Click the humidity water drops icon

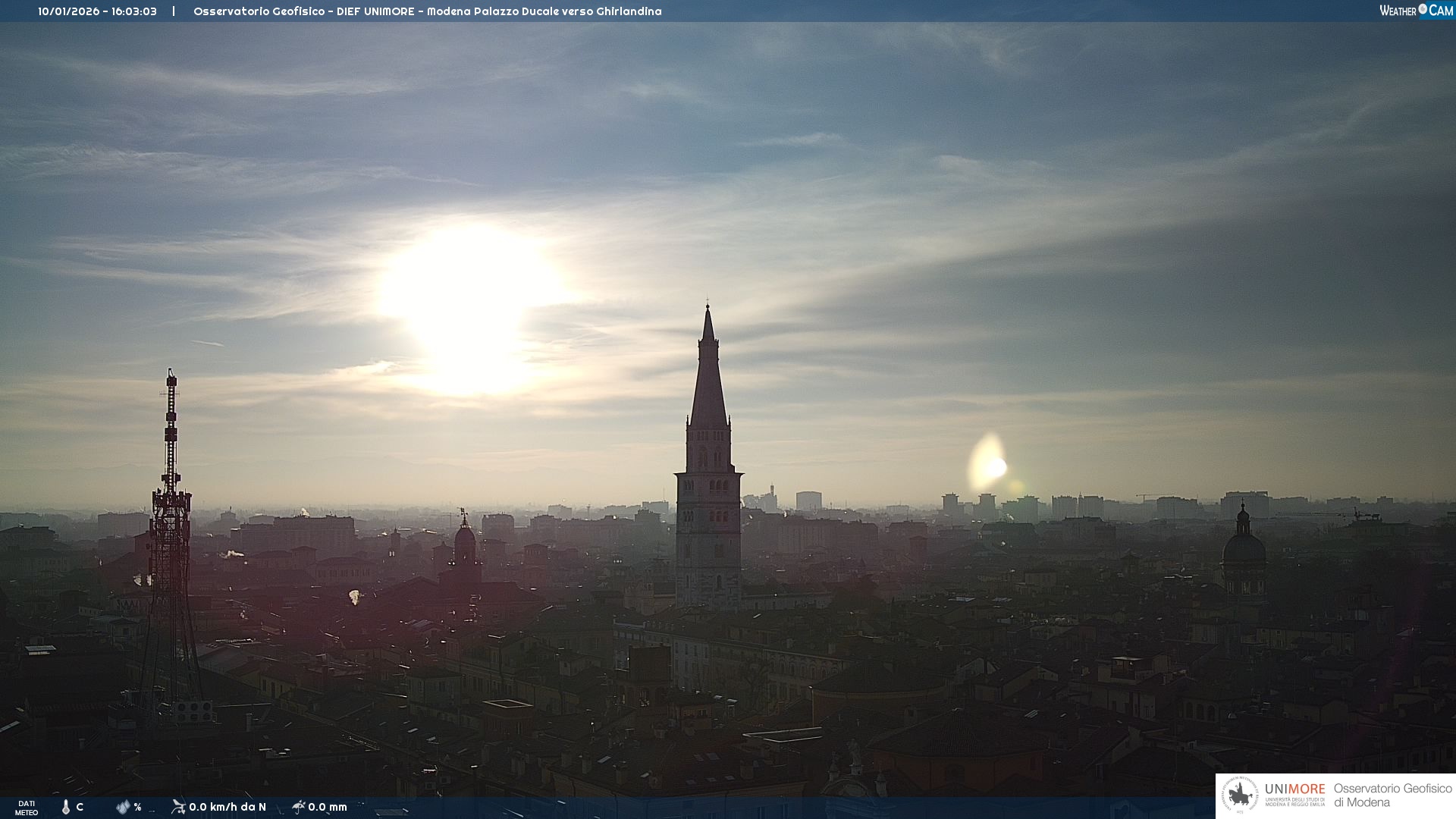pos(123,807)
